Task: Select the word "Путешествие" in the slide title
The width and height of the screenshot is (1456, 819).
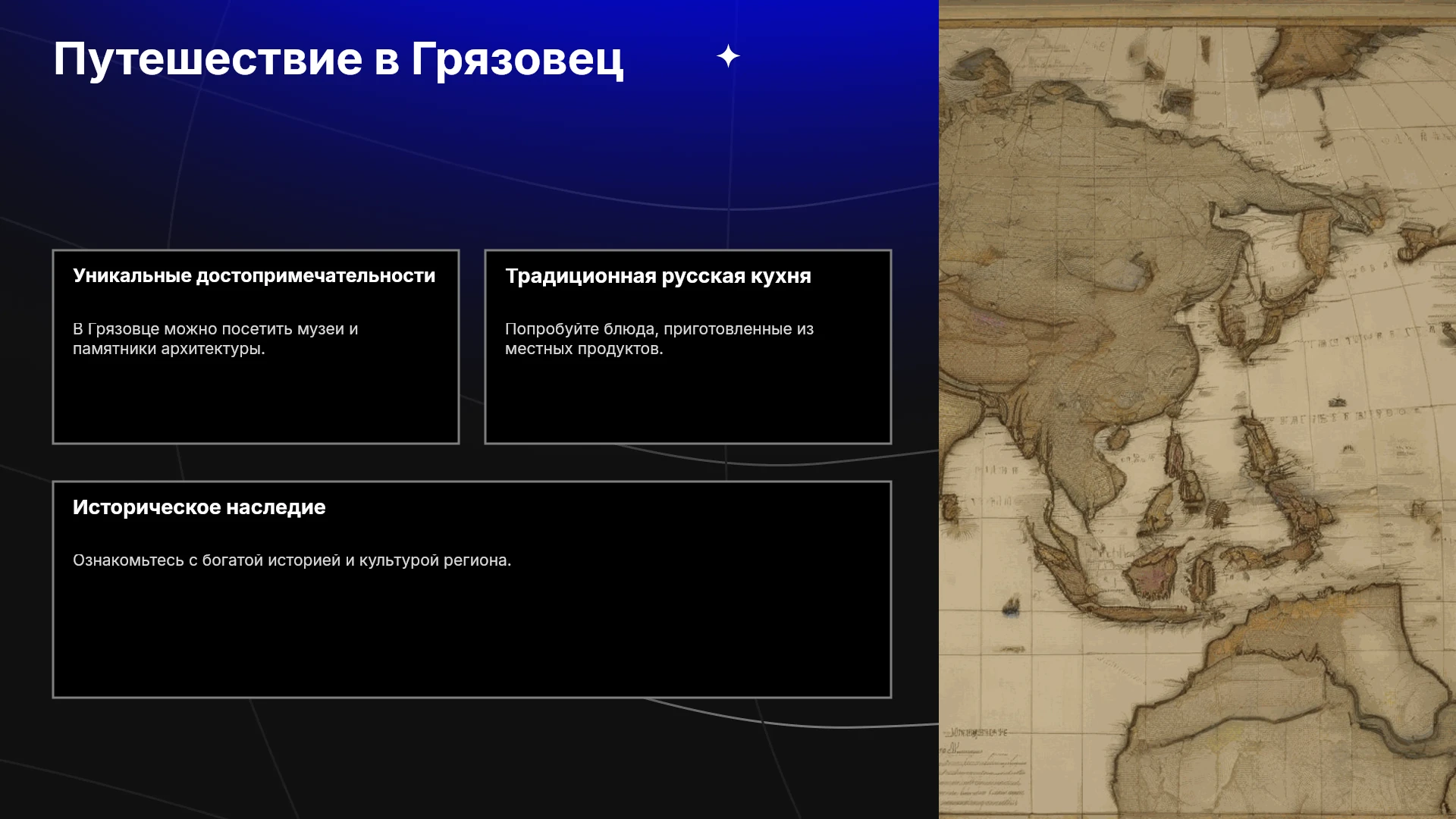Action: 208,59
